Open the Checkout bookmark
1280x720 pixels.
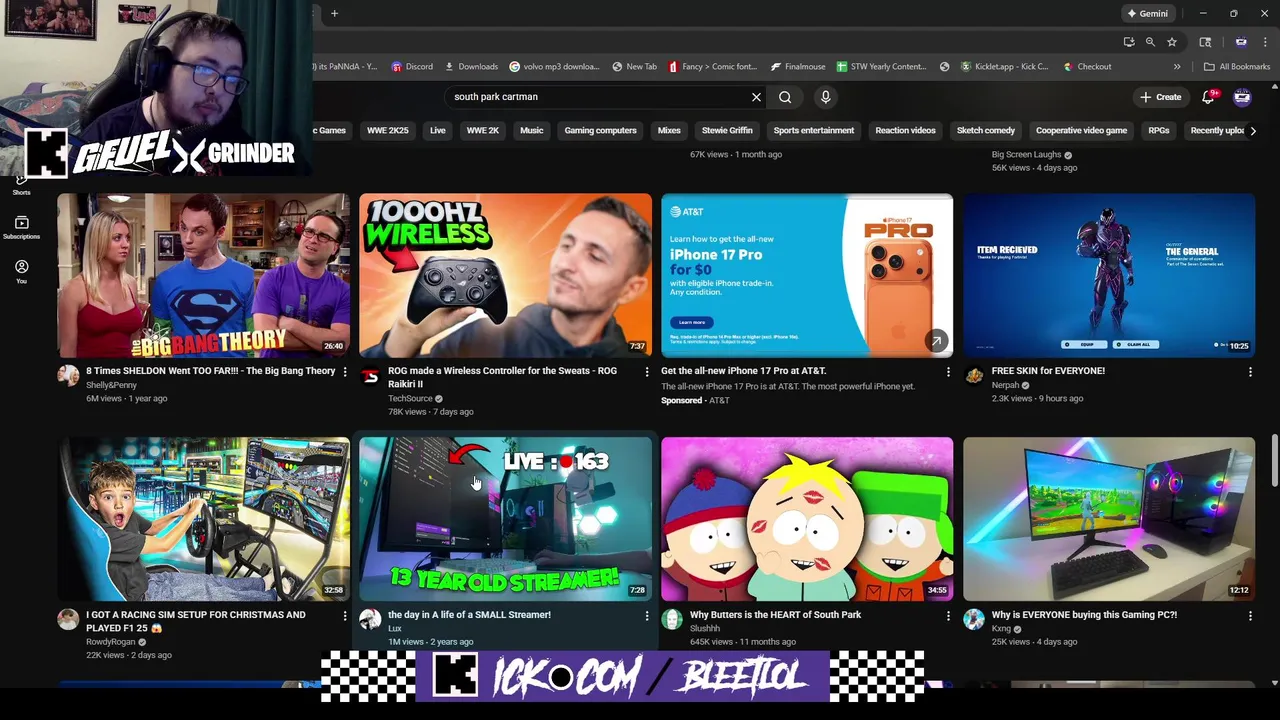1087,67
